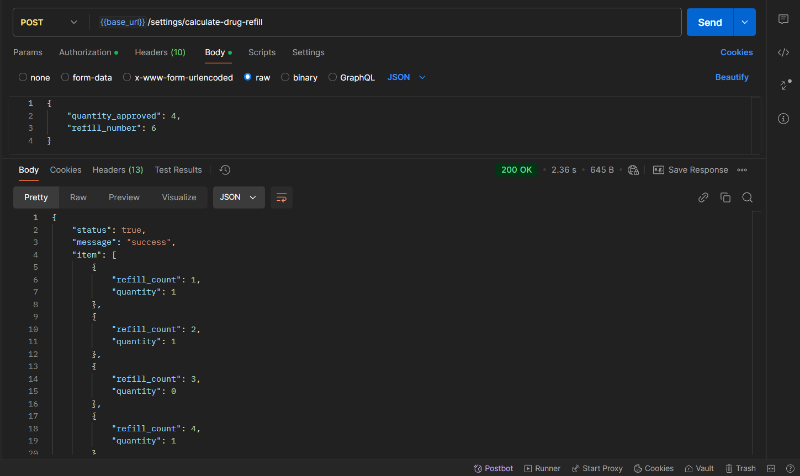Open the Test Results tab
Screen dimensions: 800x476
(x=178, y=170)
